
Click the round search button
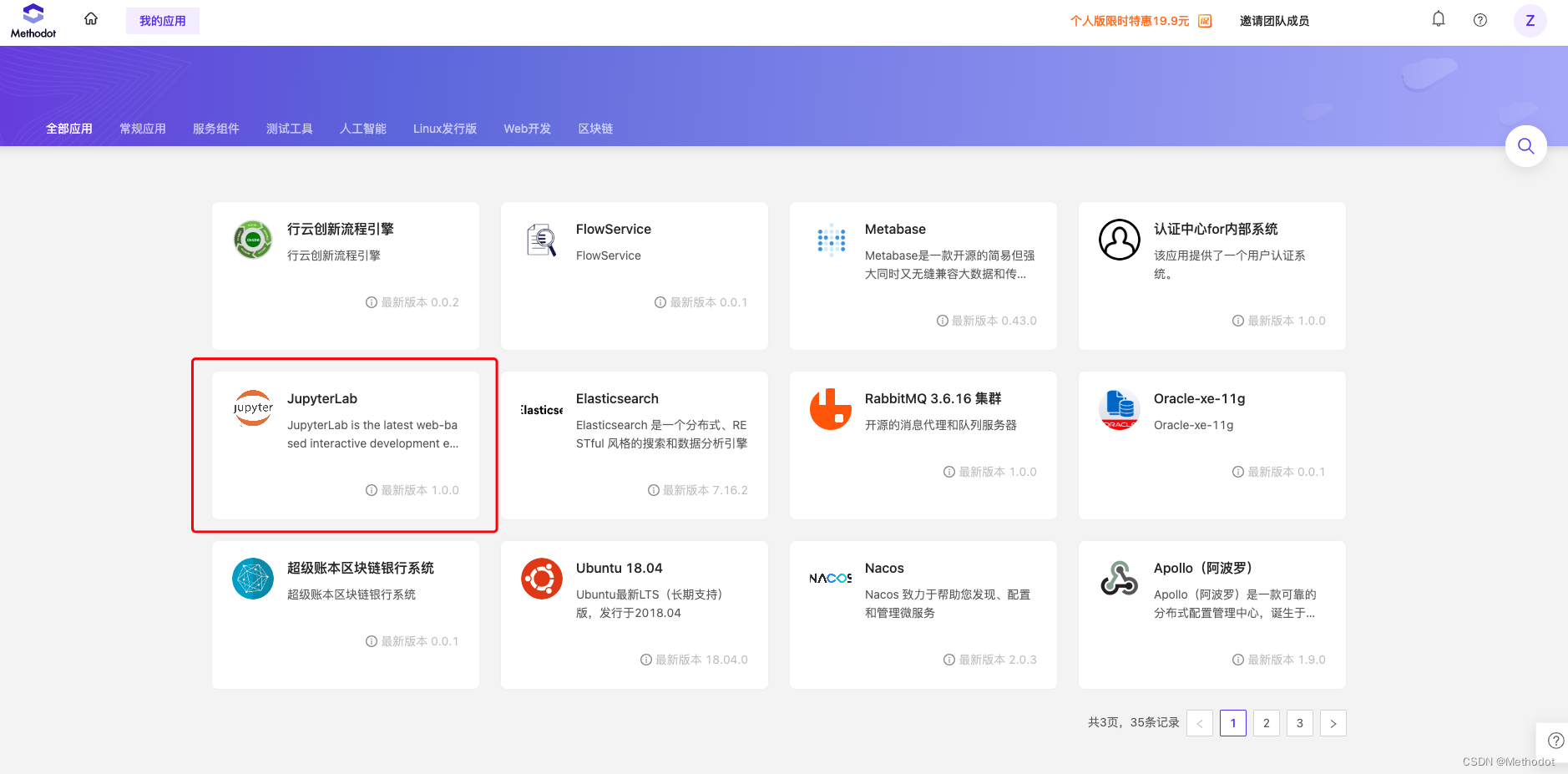[1526, 146]
